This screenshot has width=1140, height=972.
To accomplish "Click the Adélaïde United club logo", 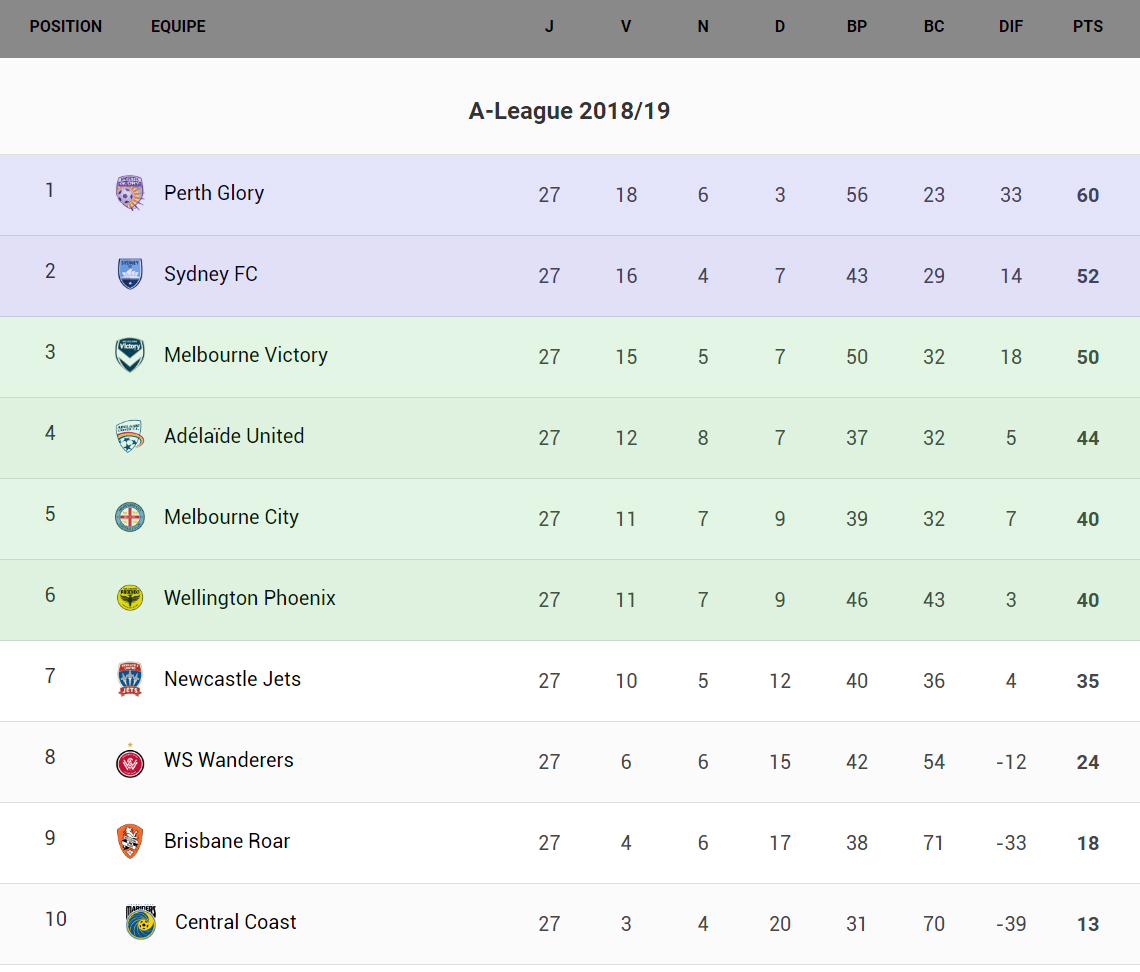I will [x=130, y=436].
